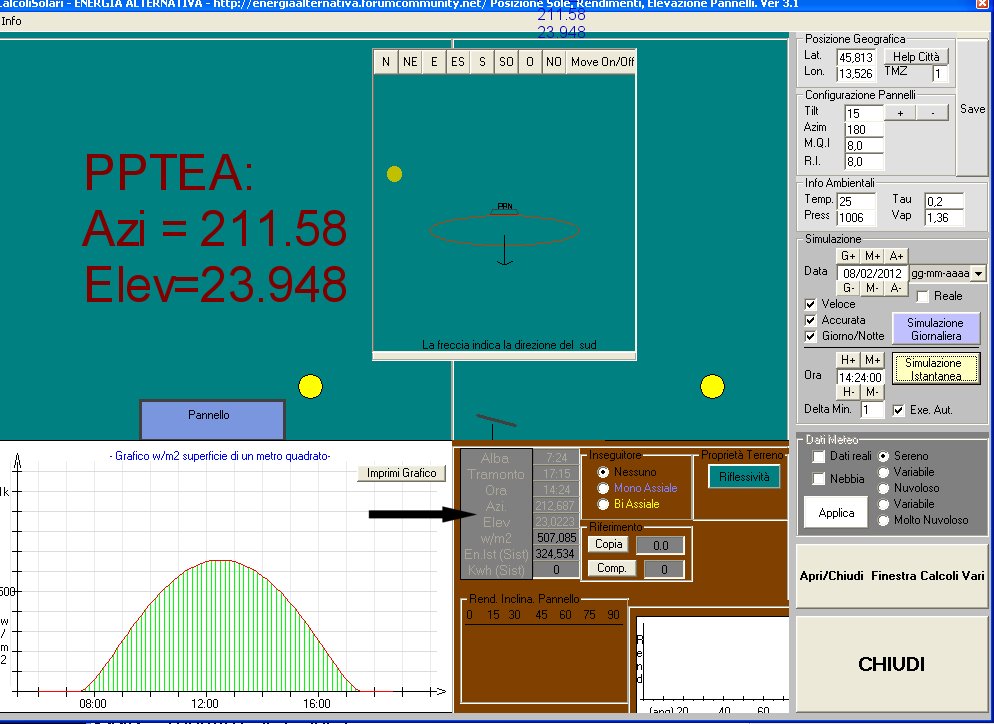The image size is (994, 724).
Task: Select the S compass direction button
Action: coord(482,61)
